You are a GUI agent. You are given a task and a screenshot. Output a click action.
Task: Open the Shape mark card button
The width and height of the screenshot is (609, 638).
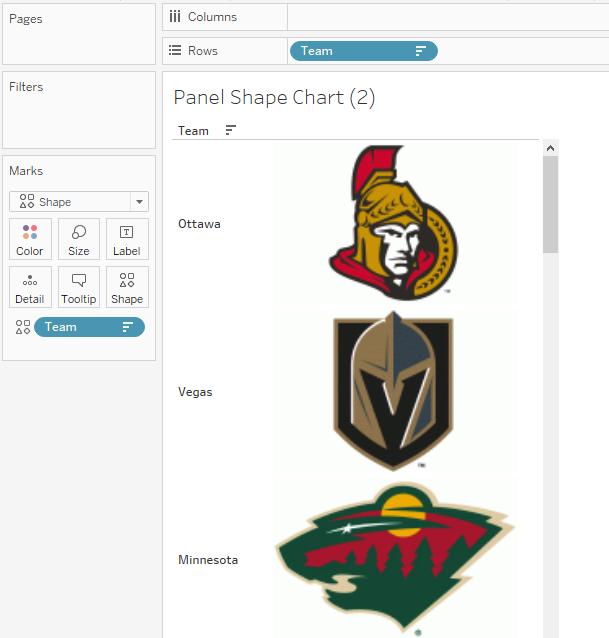click(x=127, y=287)
